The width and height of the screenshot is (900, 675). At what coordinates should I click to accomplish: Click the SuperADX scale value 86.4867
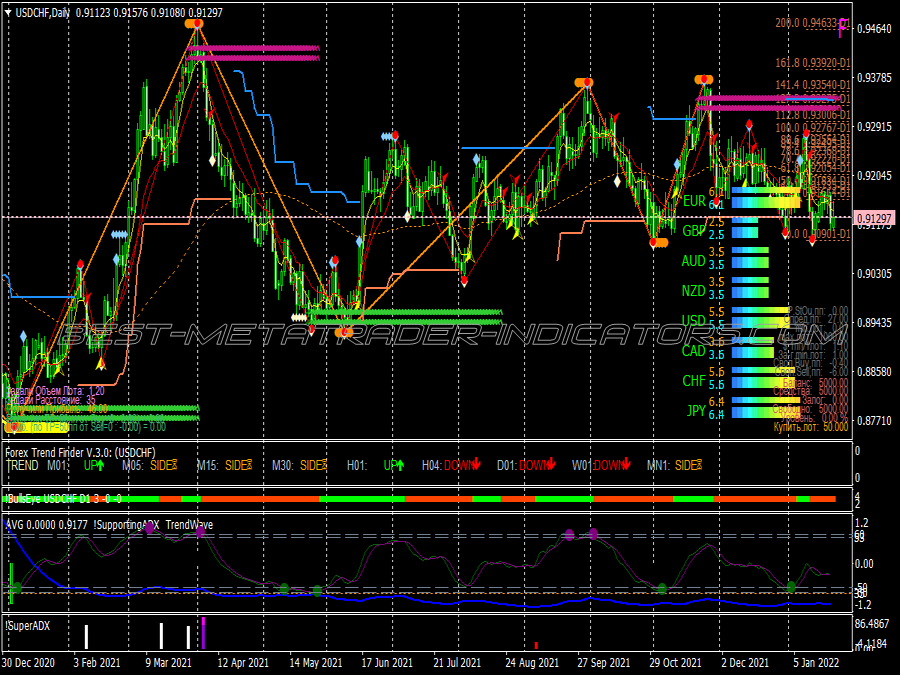click(871, 624)
